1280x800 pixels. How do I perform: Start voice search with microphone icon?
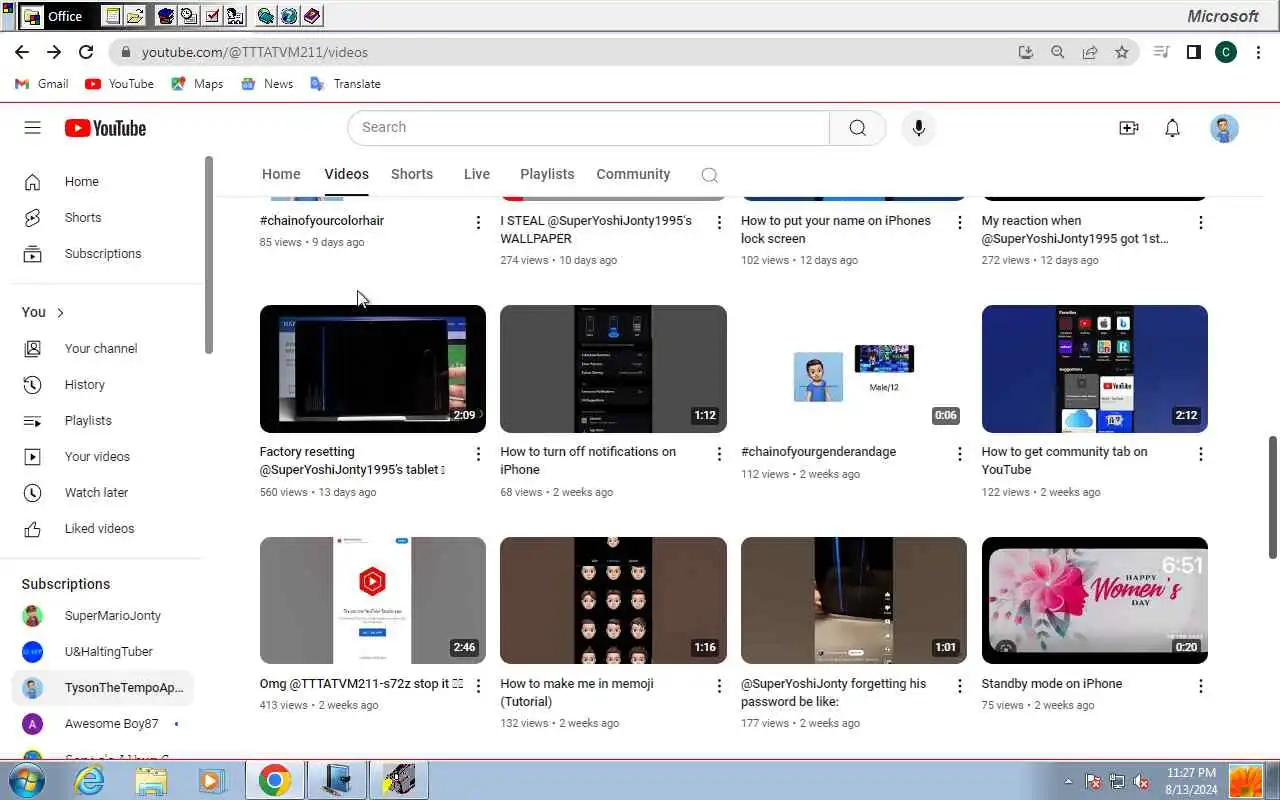pyautogui.click(x=919, y=128)
